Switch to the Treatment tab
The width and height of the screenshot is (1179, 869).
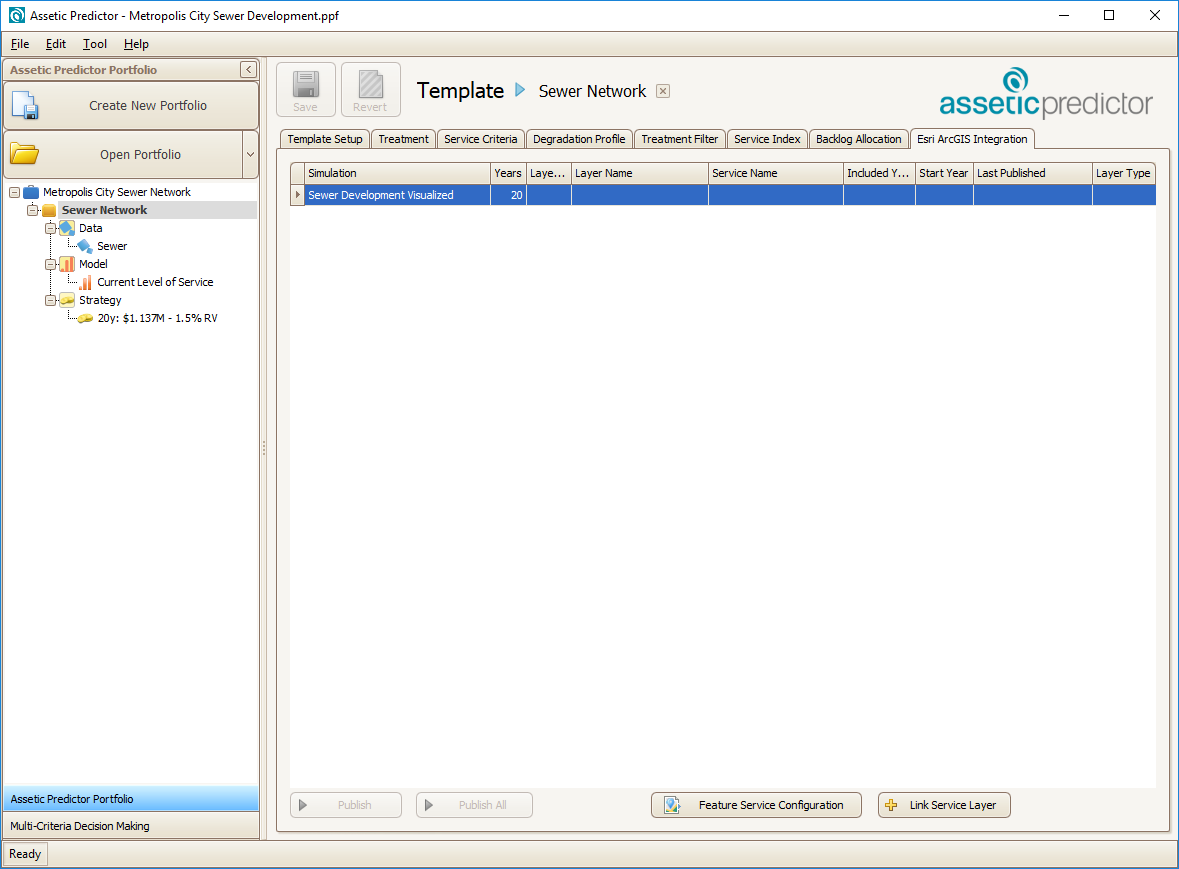(x=404, y=139)
